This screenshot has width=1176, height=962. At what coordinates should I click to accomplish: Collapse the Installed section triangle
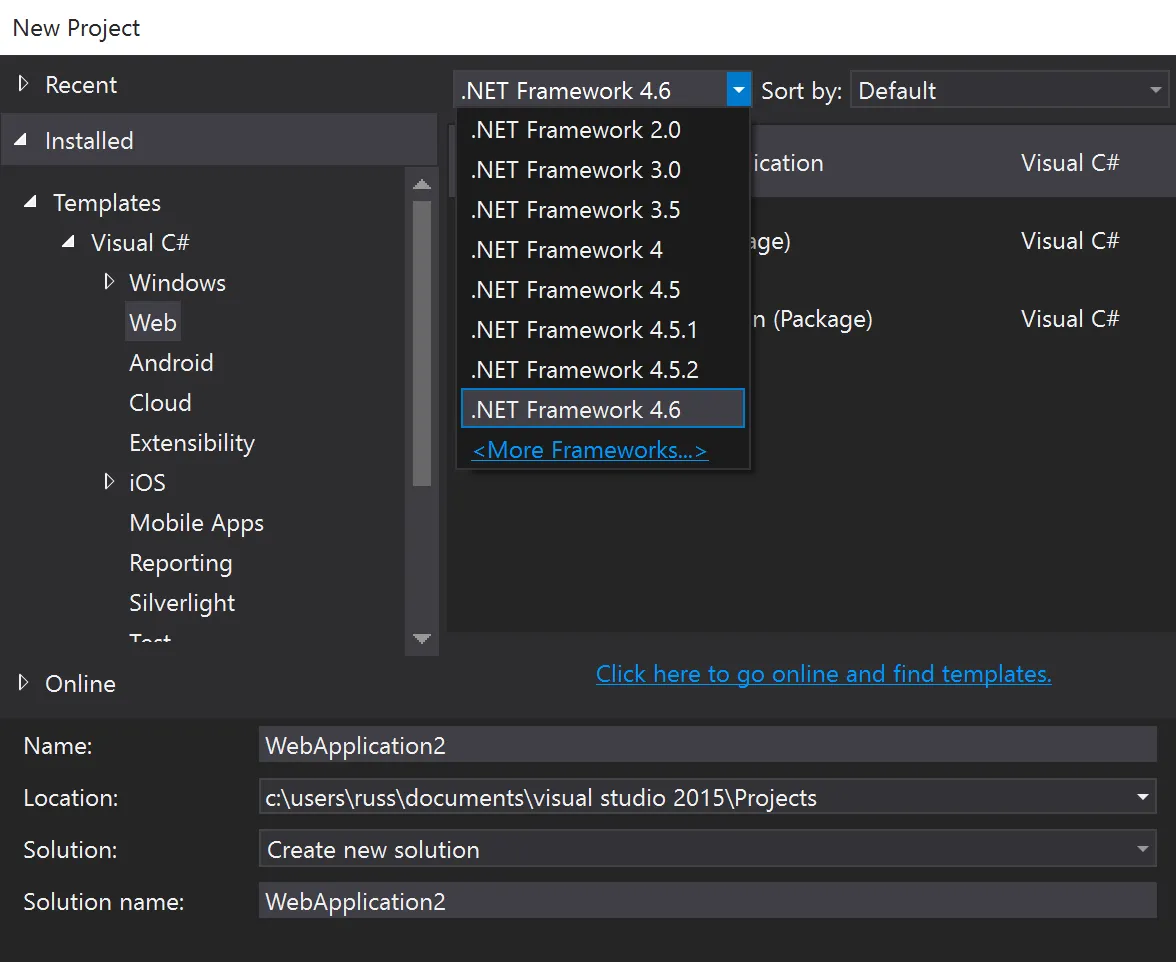pyautogui.click(x=22, y=141)
